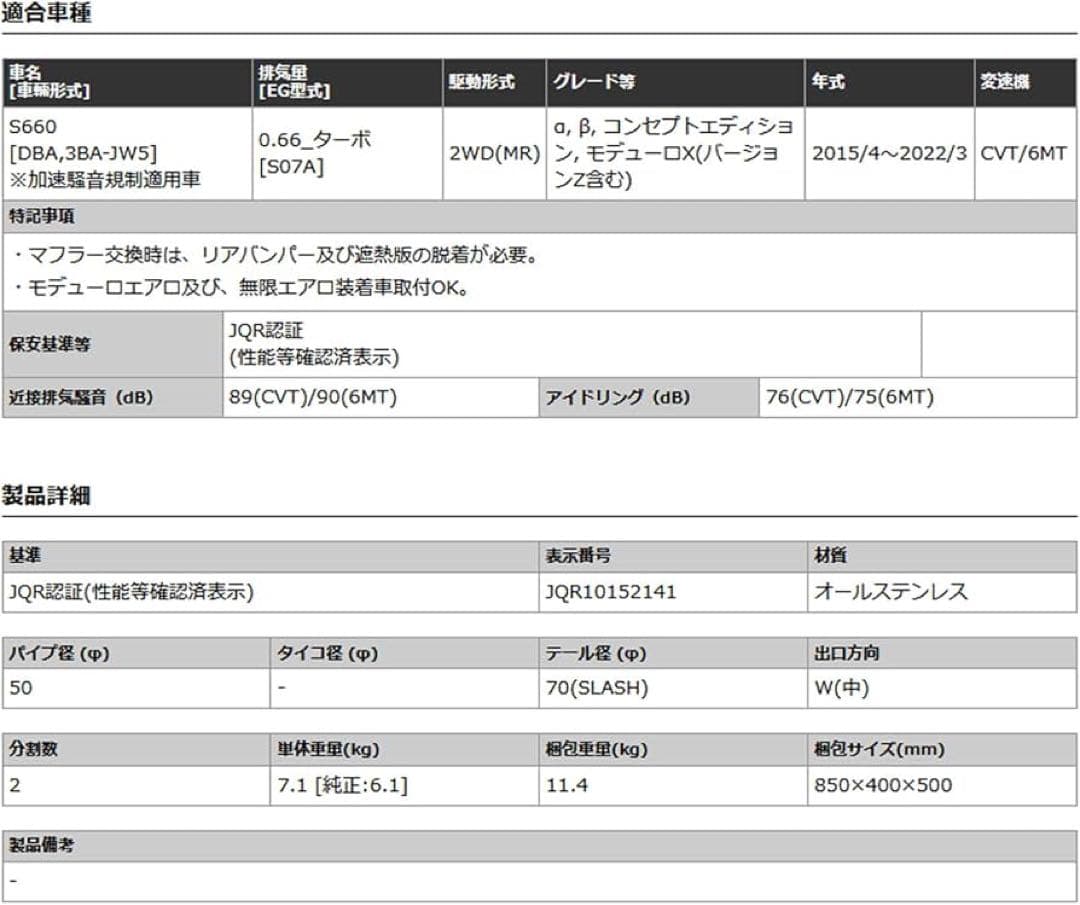The height and width of the screenshot is (905, 1080).
Task: Click the アイドリング (dB) label
Action: [649, 397]
